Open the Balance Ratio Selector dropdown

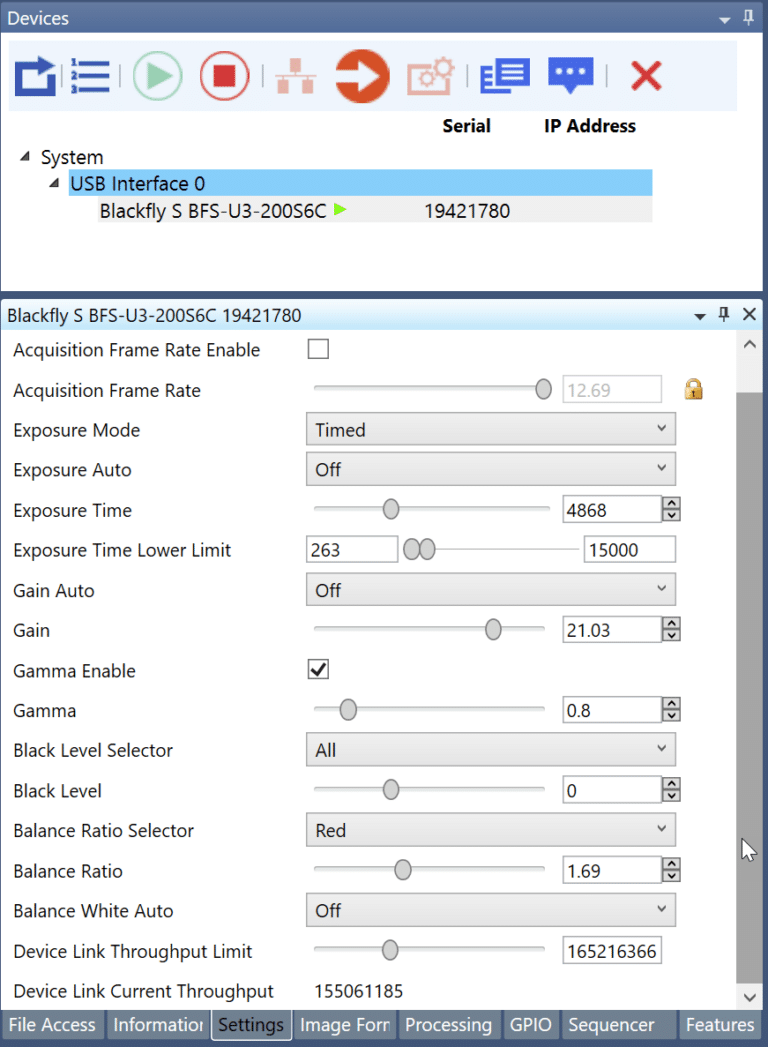pyautogui.click(x=491, y=830)
